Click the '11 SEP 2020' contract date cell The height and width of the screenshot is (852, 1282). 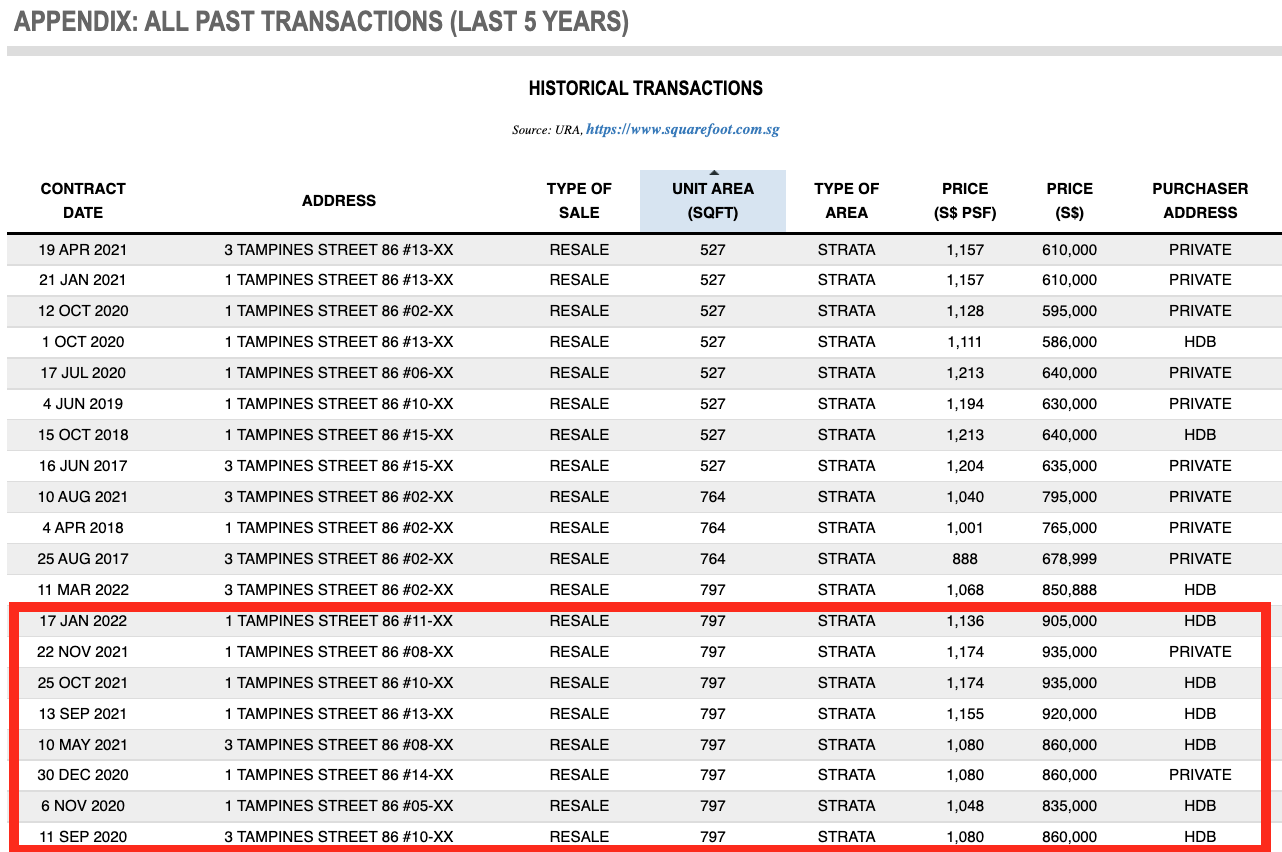tap(83, 837)
